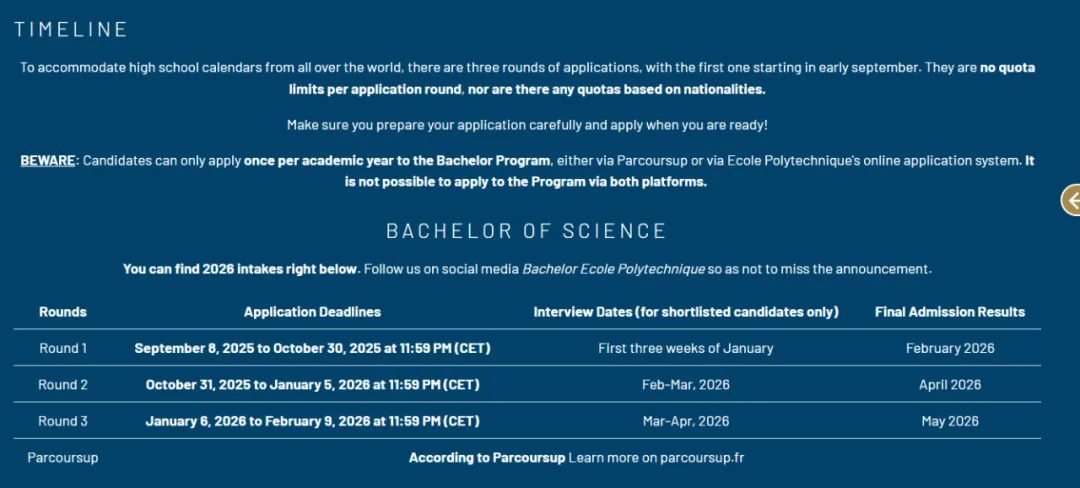The image size is (1080, 488).
Task: Click the Round 2 deadline ending January 5, 2026
Action: click(312, 384)
